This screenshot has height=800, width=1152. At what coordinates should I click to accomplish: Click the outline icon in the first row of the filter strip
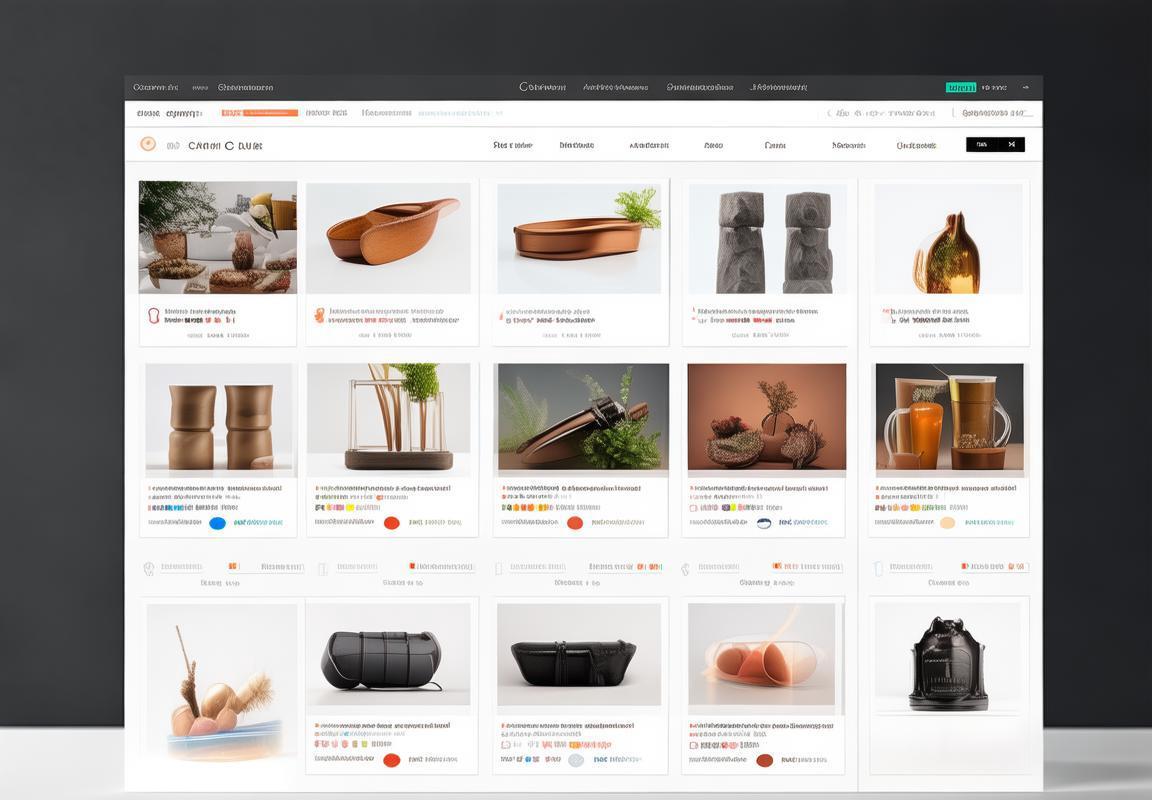149,568
